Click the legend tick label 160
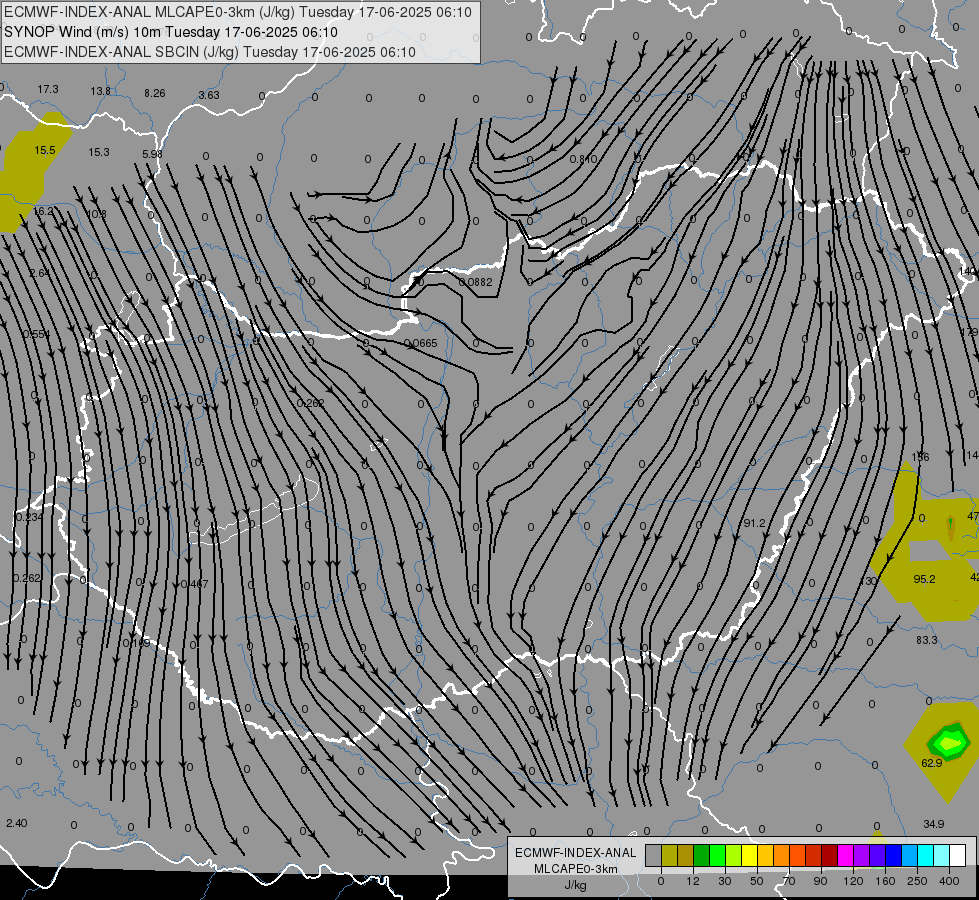 (885, 881)
